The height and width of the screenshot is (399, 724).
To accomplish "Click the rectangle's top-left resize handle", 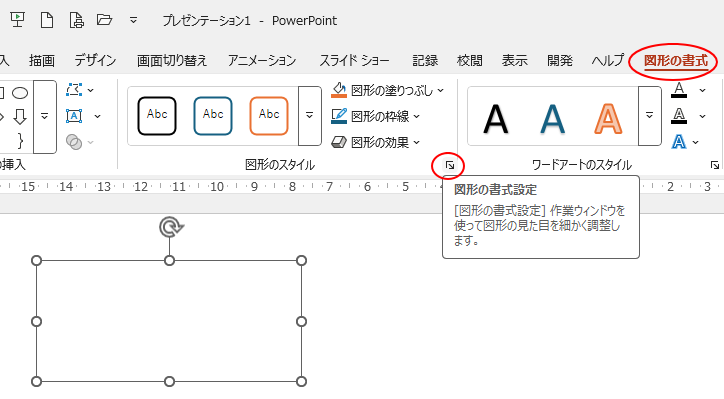I will [x=36, y=260].
